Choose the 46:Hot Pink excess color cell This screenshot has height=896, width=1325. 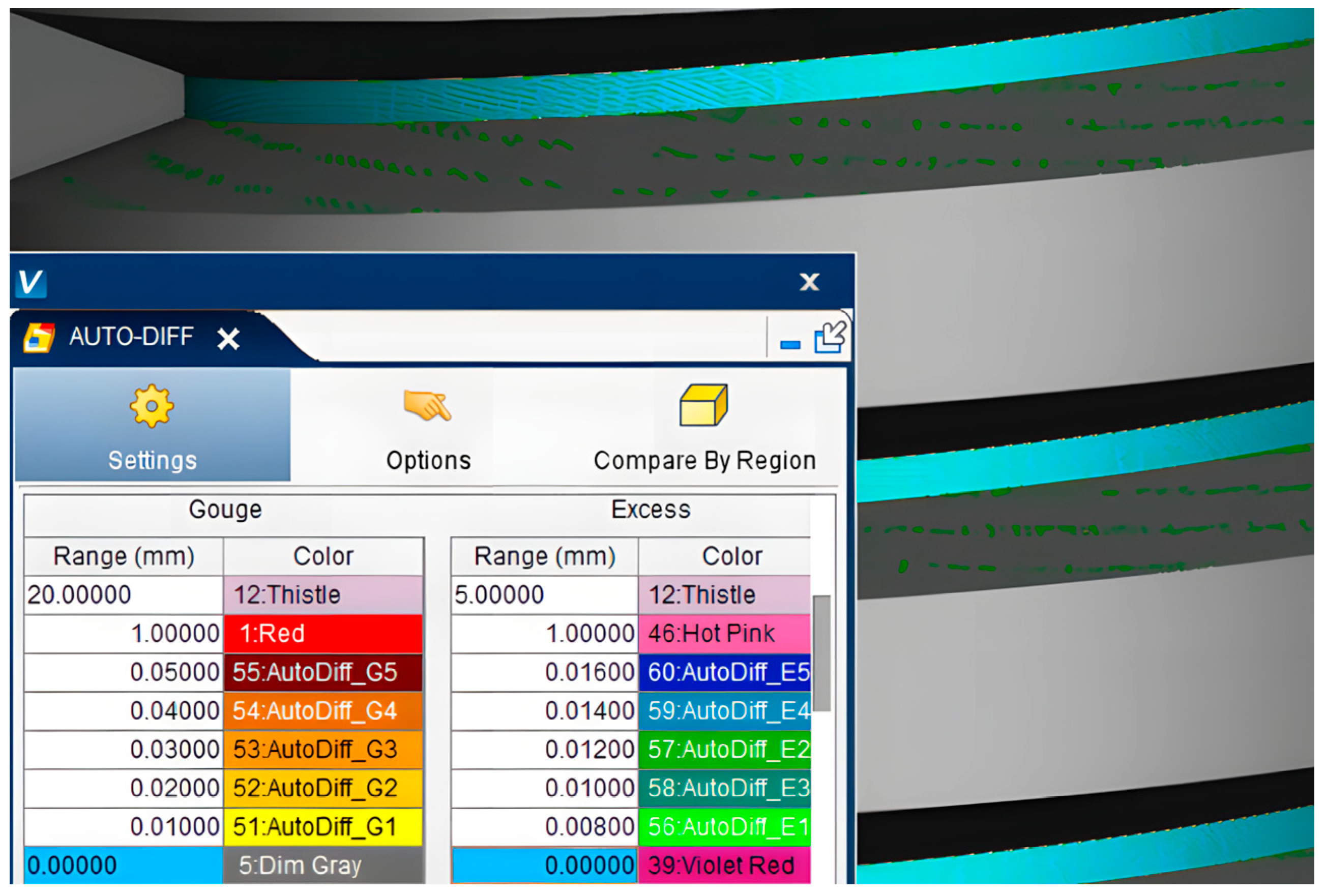pyautogui.click(x=723, y=633)
